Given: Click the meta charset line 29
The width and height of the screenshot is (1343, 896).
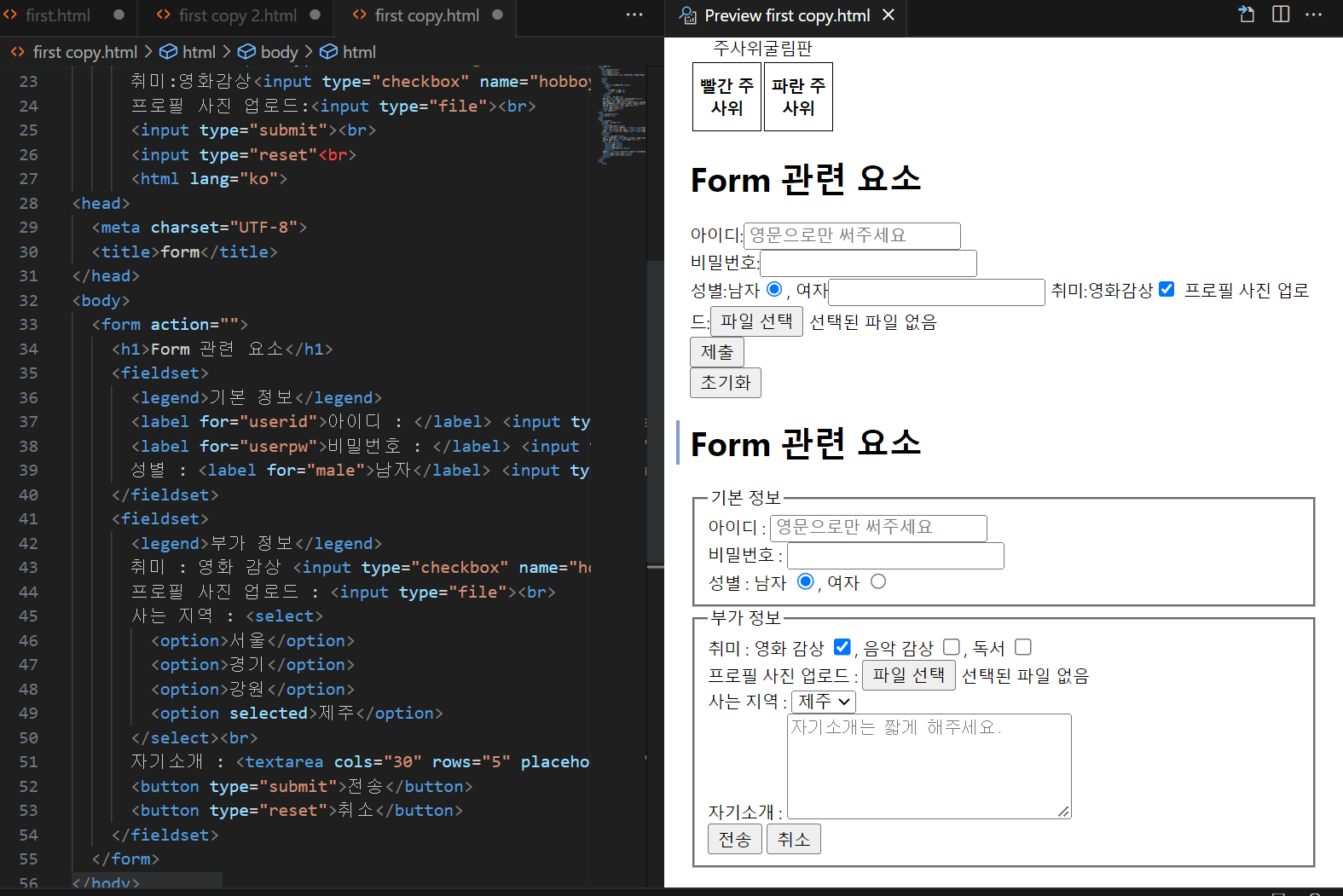Looking at the screenshot, I should click(199, 228).
